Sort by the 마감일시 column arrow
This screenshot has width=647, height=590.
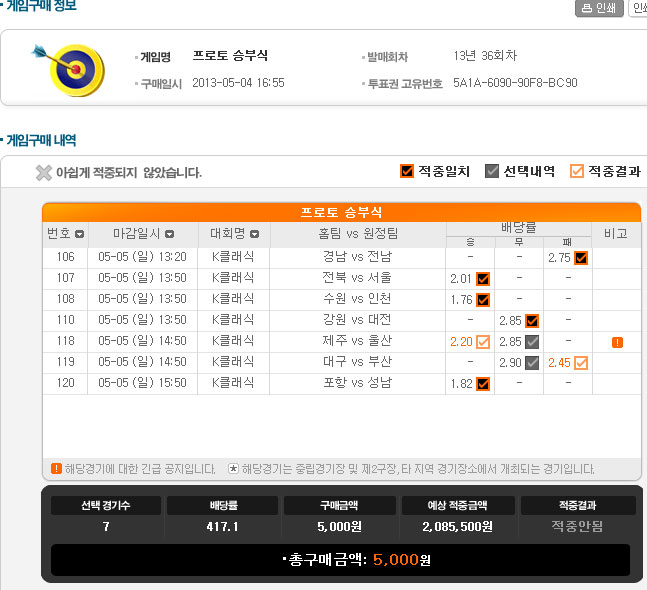click(x=169, y=234)
